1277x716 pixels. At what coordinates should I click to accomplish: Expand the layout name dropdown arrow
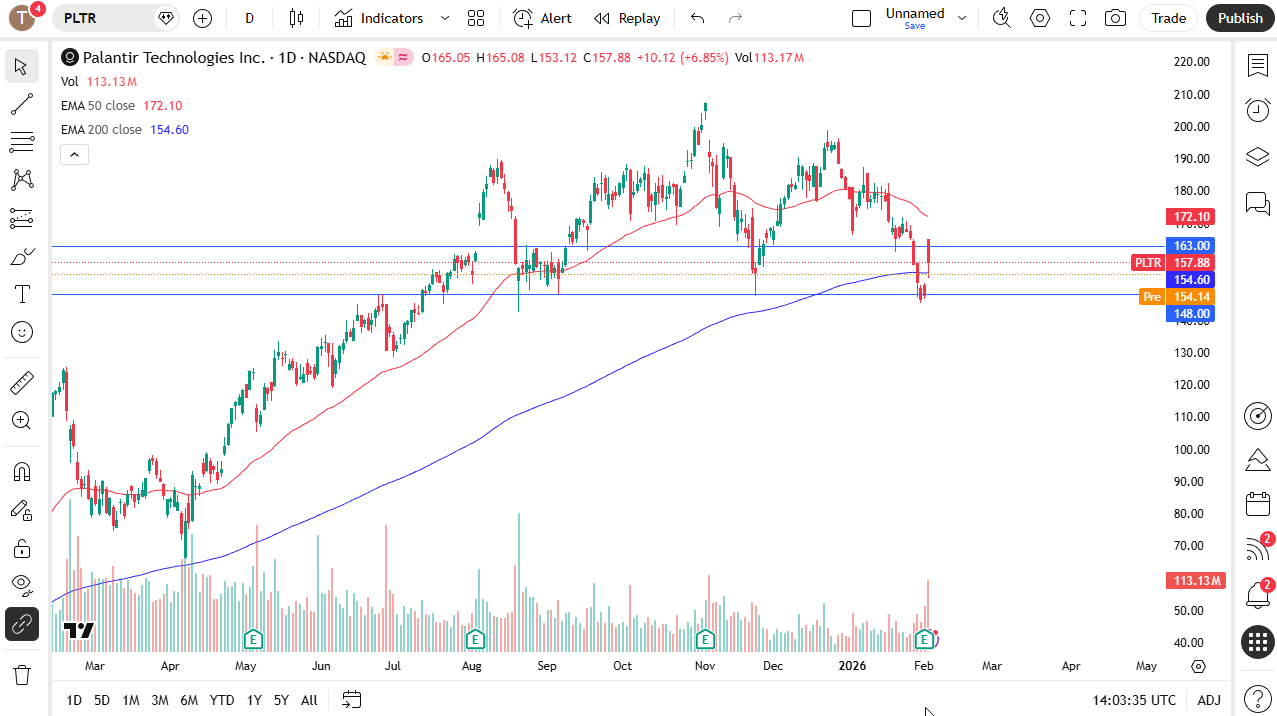click(962, 18)
